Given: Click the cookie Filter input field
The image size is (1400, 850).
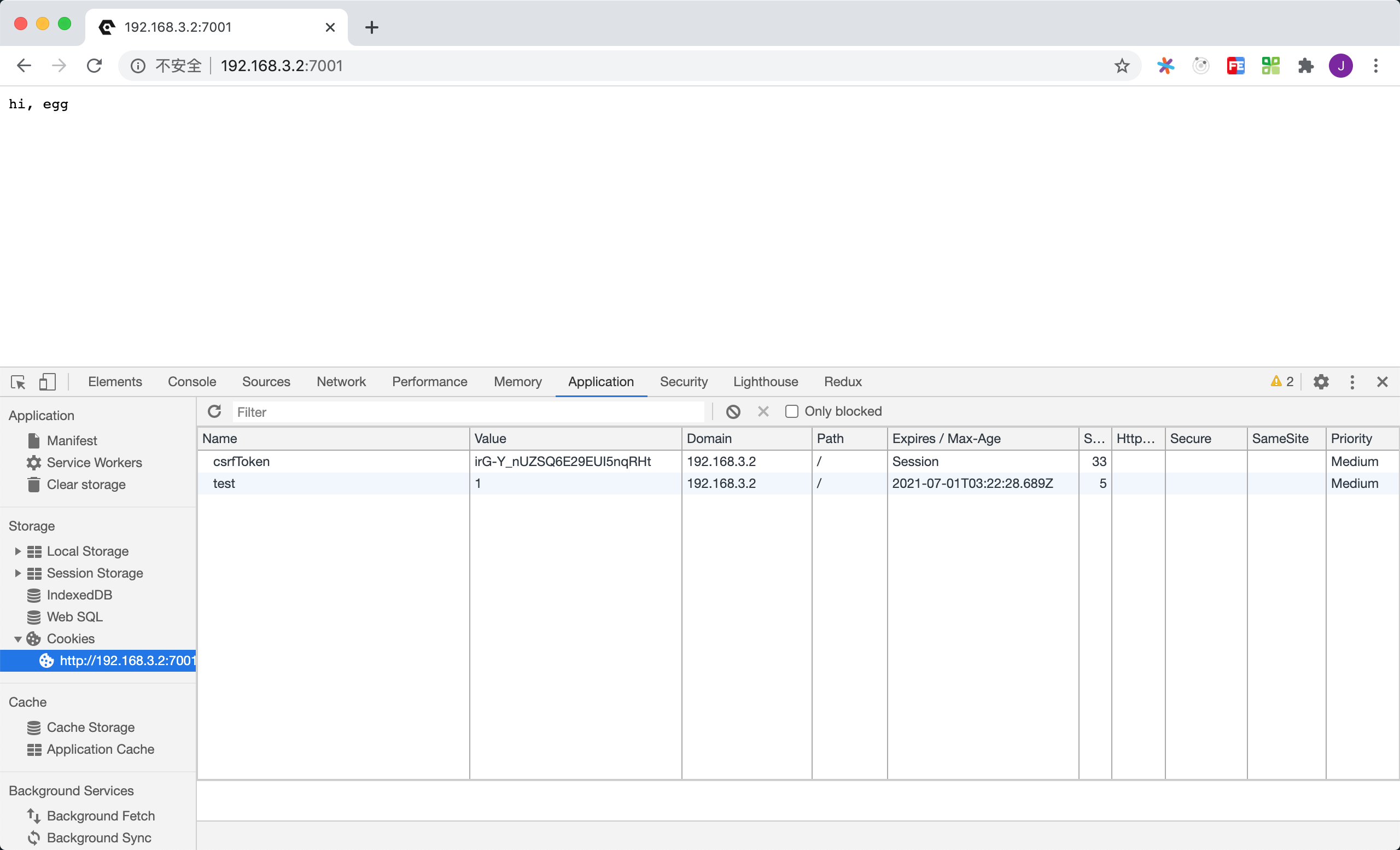Looking at the screenshot, I should (468, 412).
